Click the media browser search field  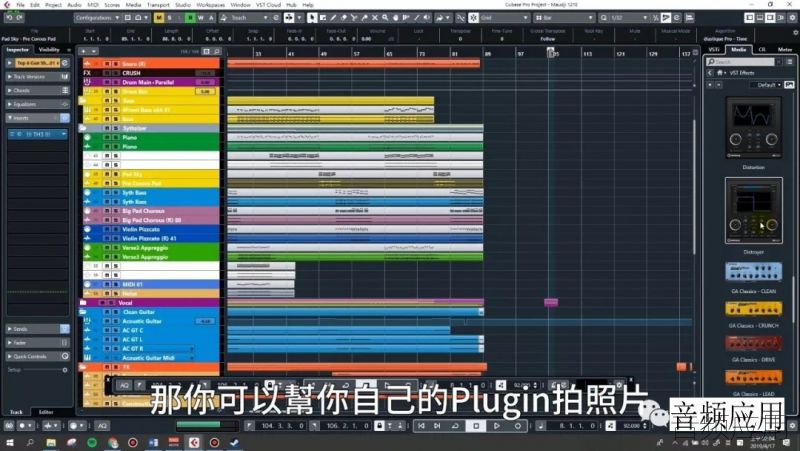tap(741, 62)
